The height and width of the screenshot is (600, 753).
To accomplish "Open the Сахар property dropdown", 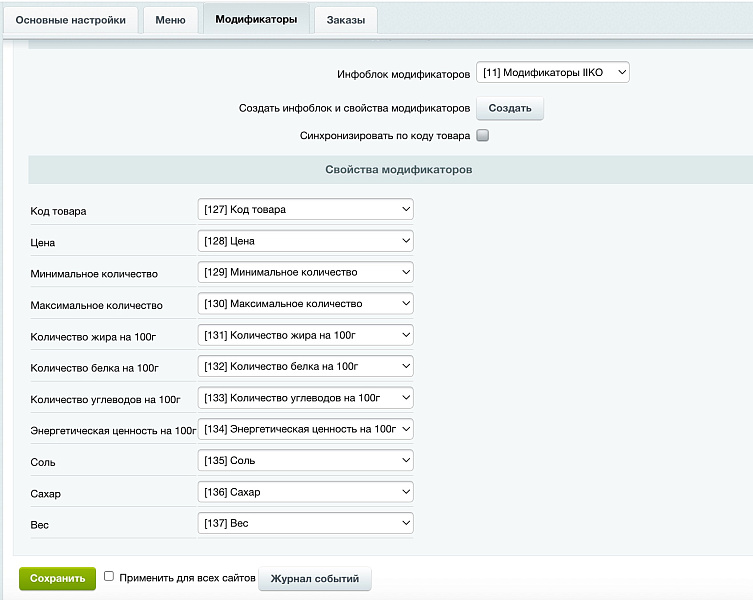I will point(306,492).
